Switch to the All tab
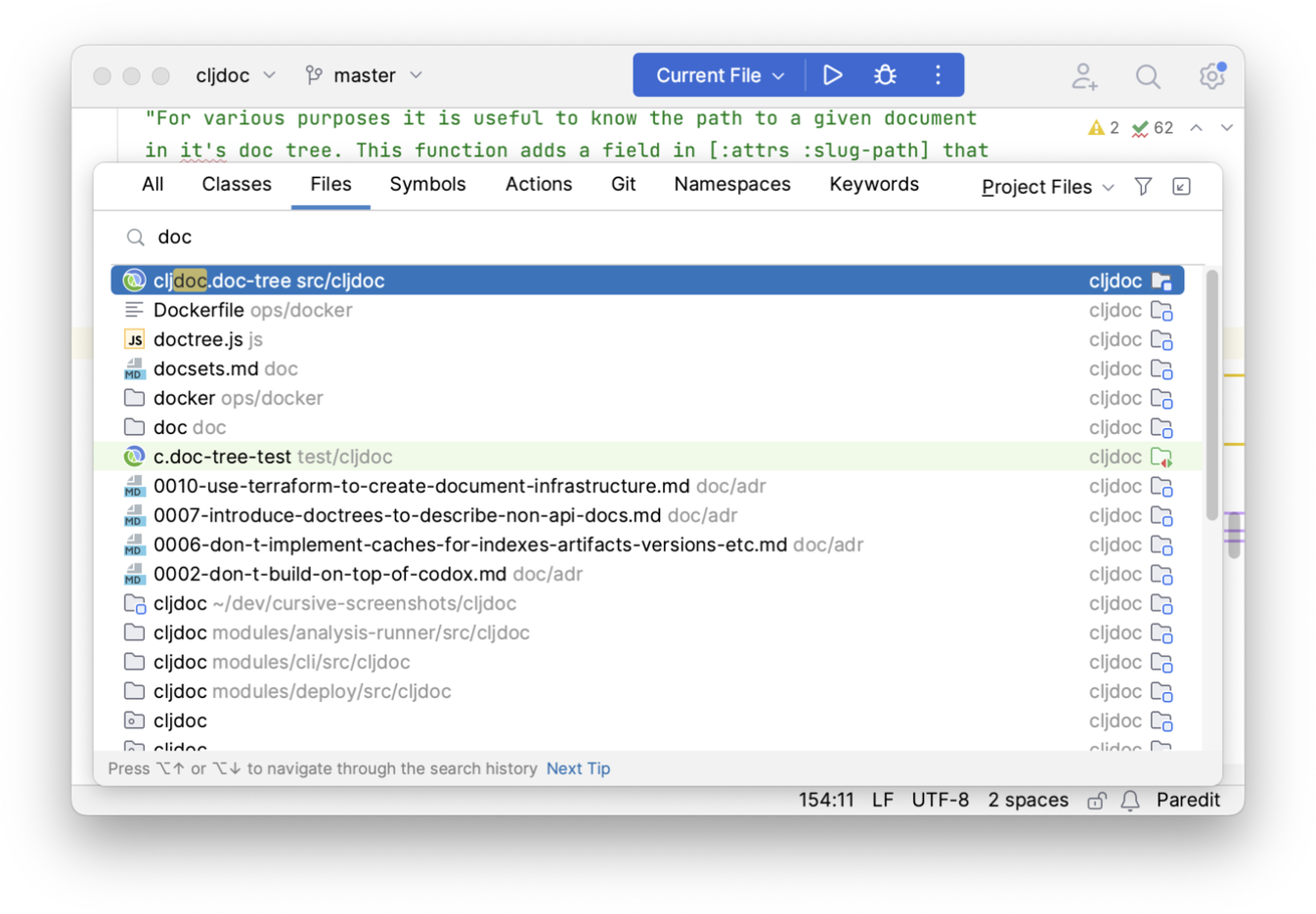Viewport: 1316px width, 914px height. [x=153, y=185]
